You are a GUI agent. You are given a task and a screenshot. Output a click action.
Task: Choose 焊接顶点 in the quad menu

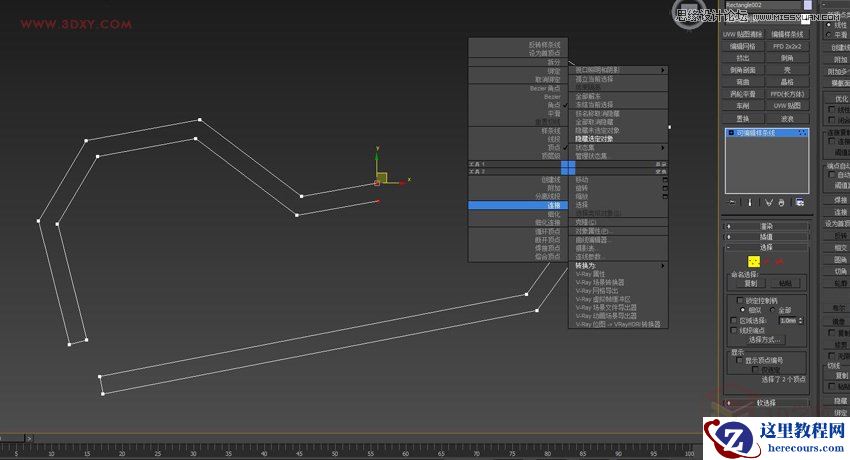tap(546, 248)
